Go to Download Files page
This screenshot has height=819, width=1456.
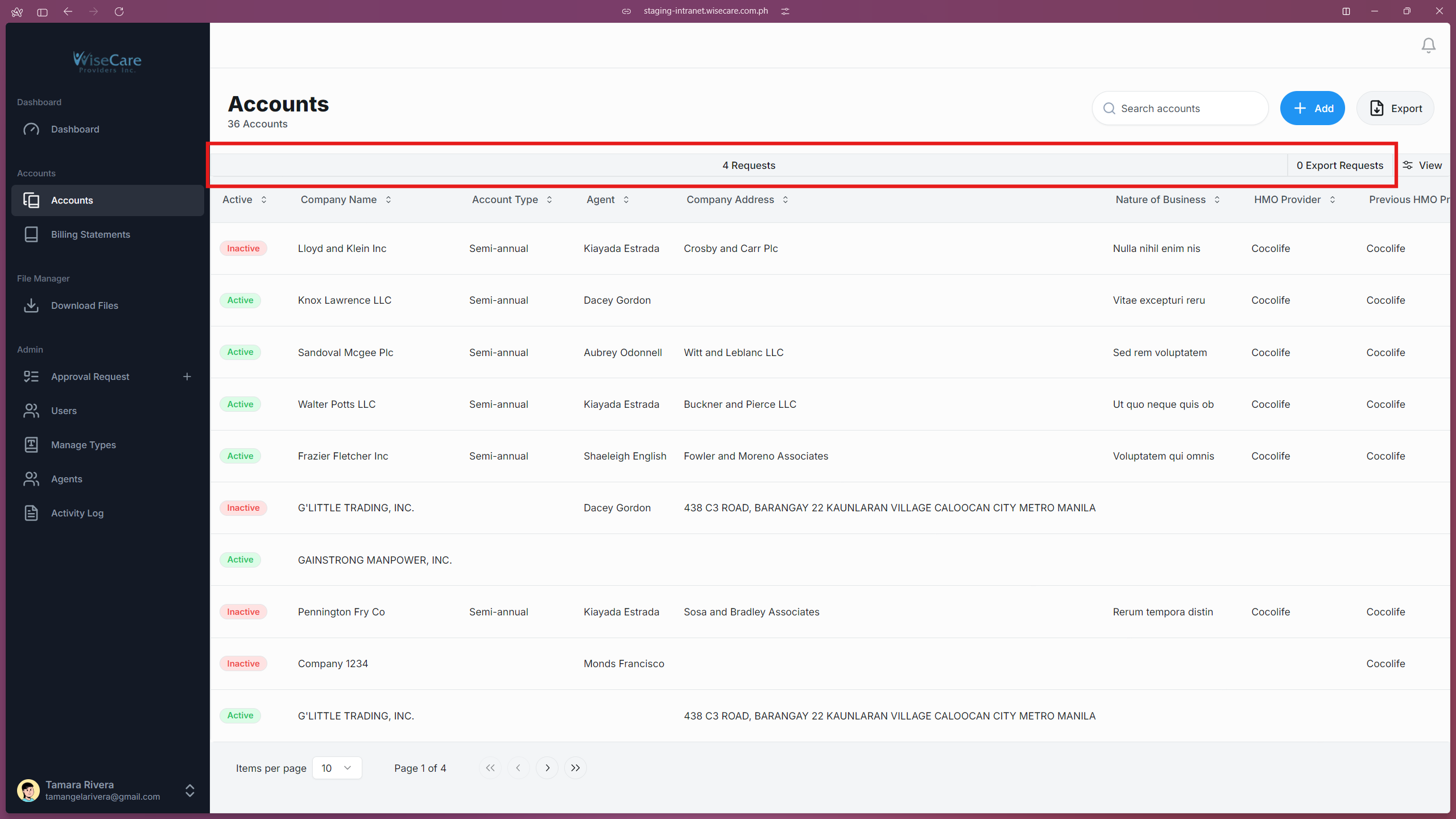(84, 305)
